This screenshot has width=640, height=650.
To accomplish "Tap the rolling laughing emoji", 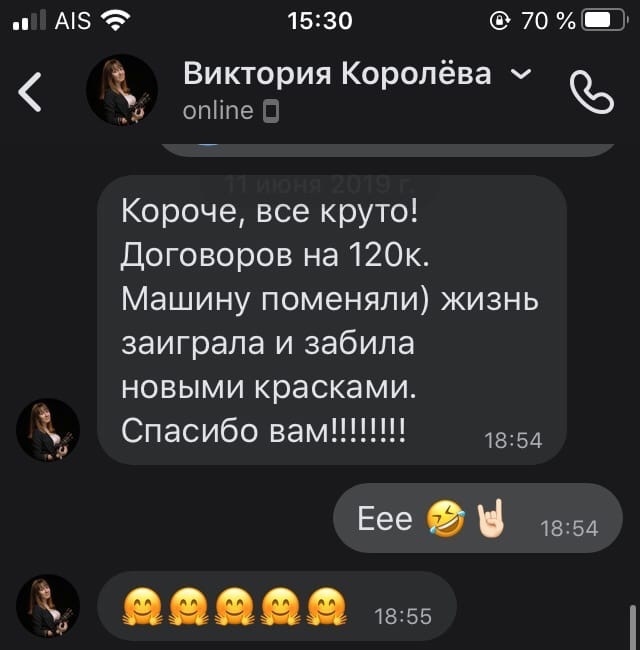I will pyautogui.click(x=446, y=518).
